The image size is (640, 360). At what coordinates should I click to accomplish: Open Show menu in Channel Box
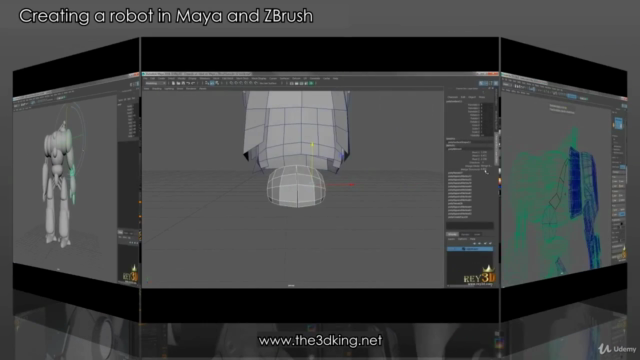(482, 97)
